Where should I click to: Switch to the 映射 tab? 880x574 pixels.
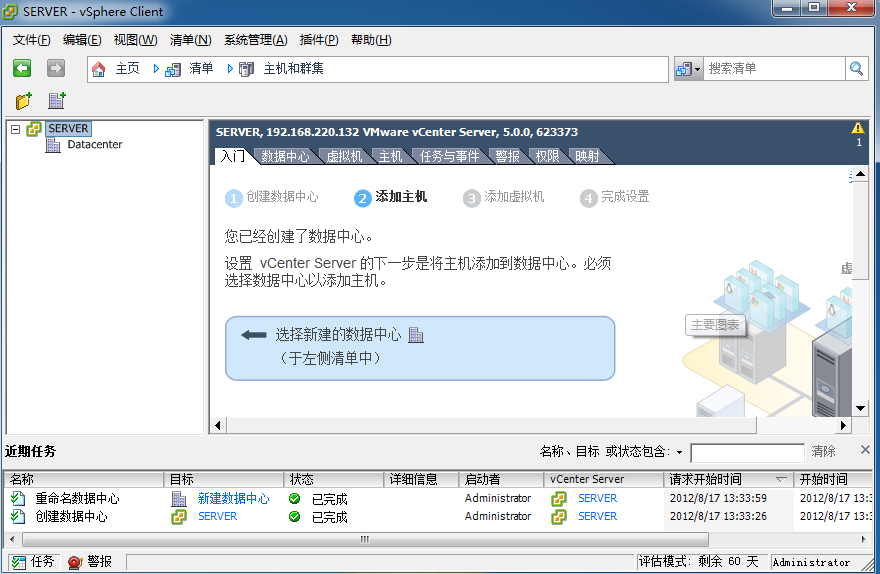pos(587,157)
